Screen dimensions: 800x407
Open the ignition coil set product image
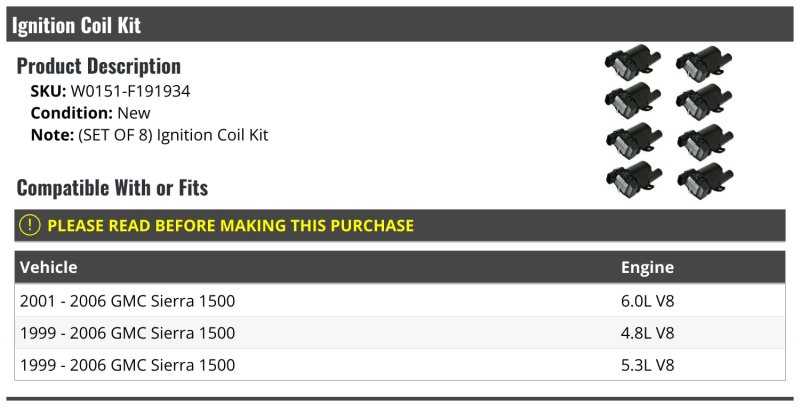(x=669, y=122)
